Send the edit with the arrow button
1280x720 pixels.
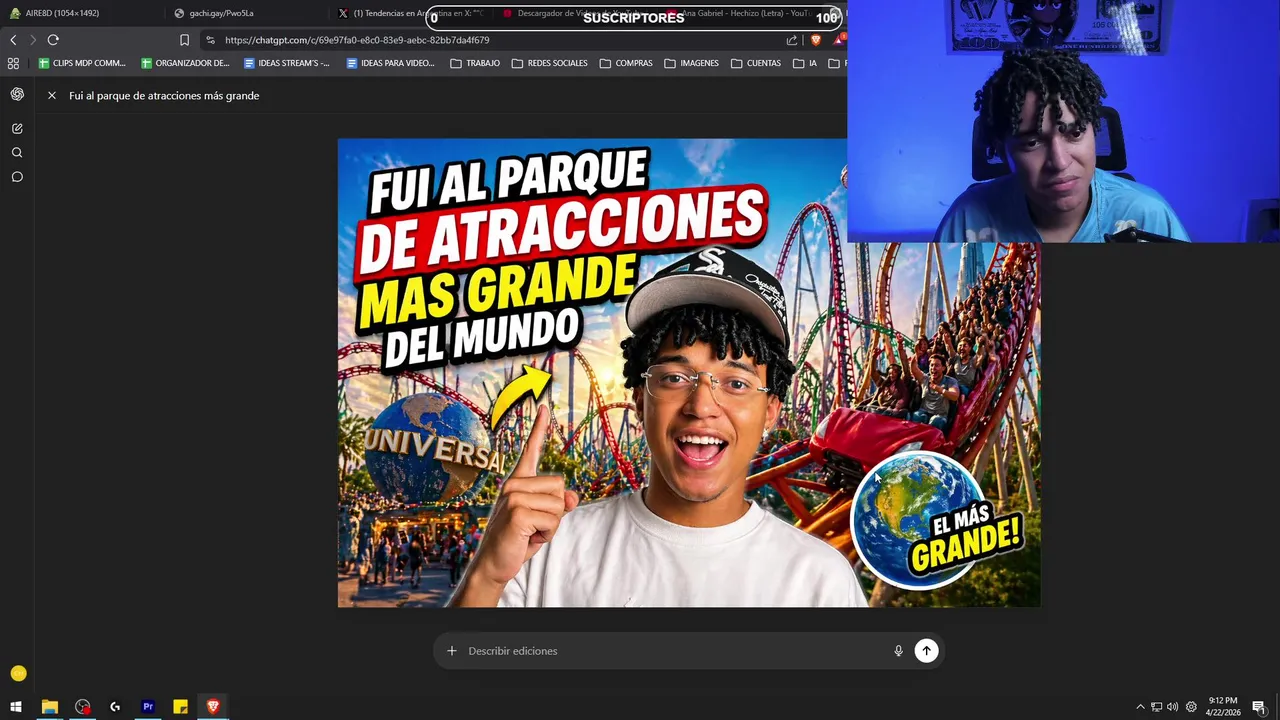click(x=926, y=651)
